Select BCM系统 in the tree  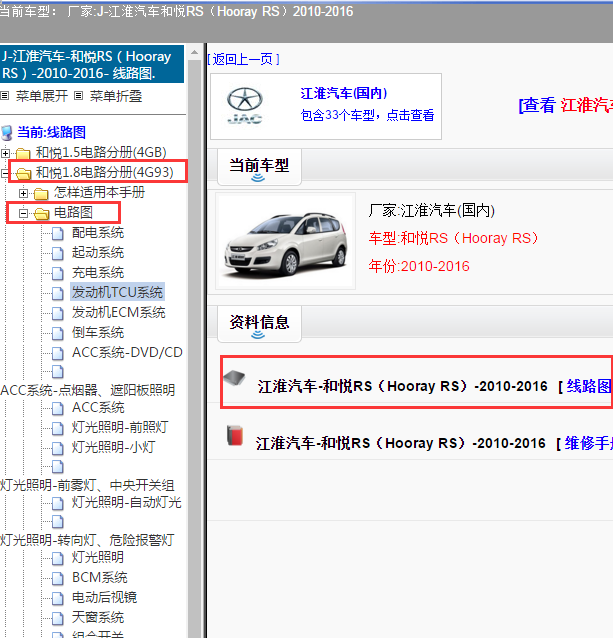(x=100, y=577)
